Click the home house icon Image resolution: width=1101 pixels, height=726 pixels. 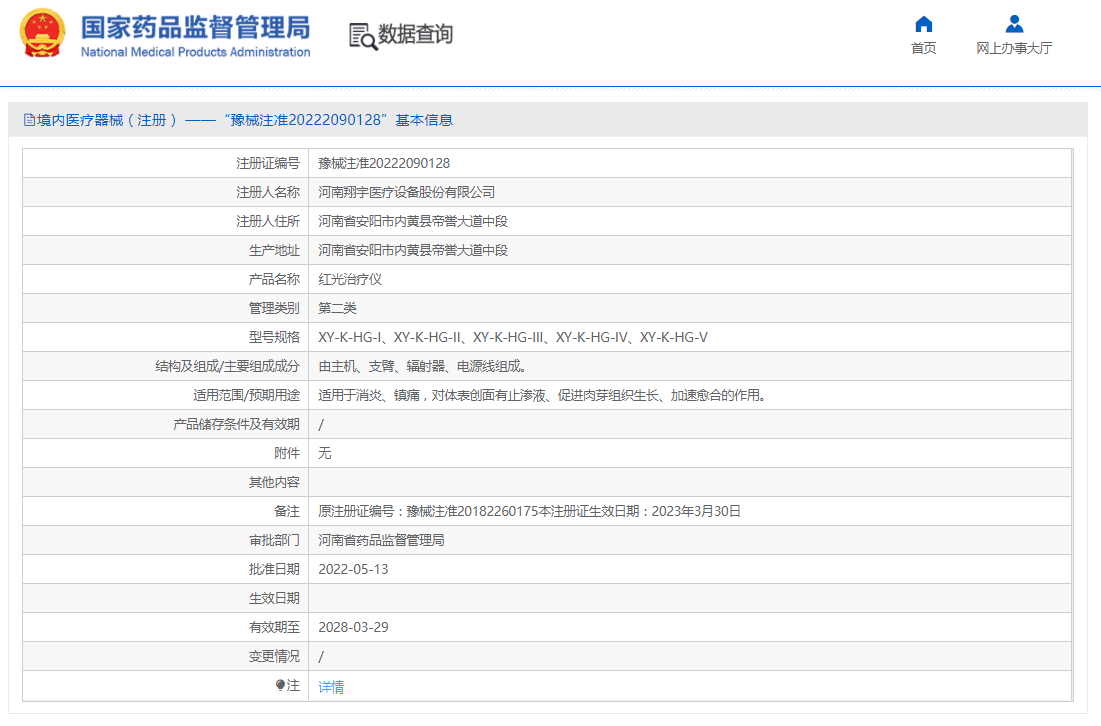[923, 25]
